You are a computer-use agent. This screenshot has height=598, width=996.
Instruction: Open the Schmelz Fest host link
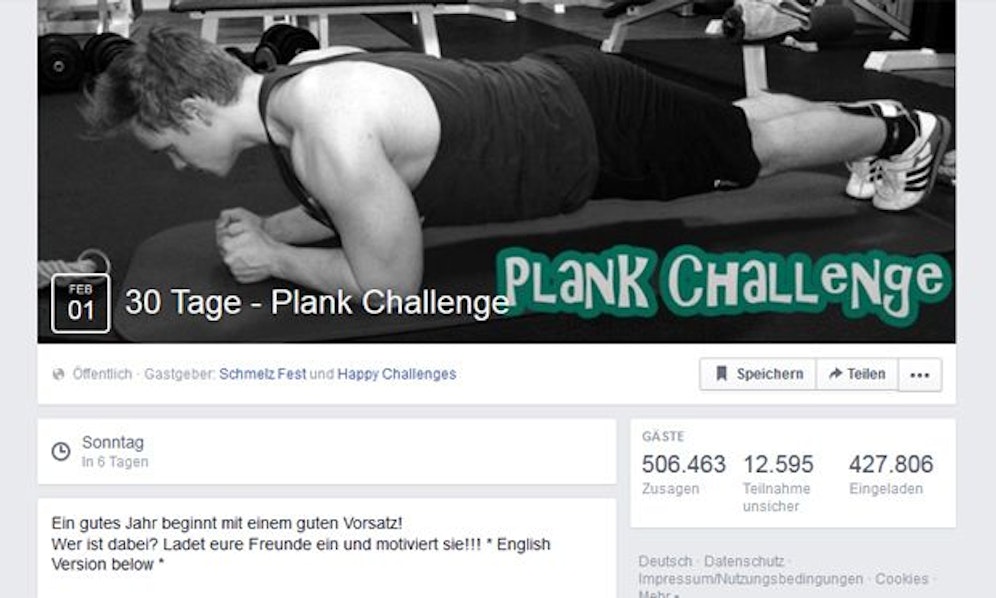(262, 374)
